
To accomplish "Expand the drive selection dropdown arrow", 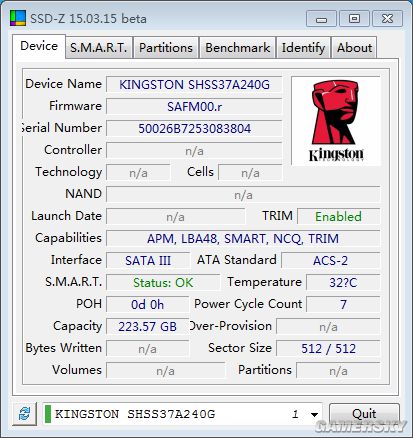I will (x=314, y=414).
